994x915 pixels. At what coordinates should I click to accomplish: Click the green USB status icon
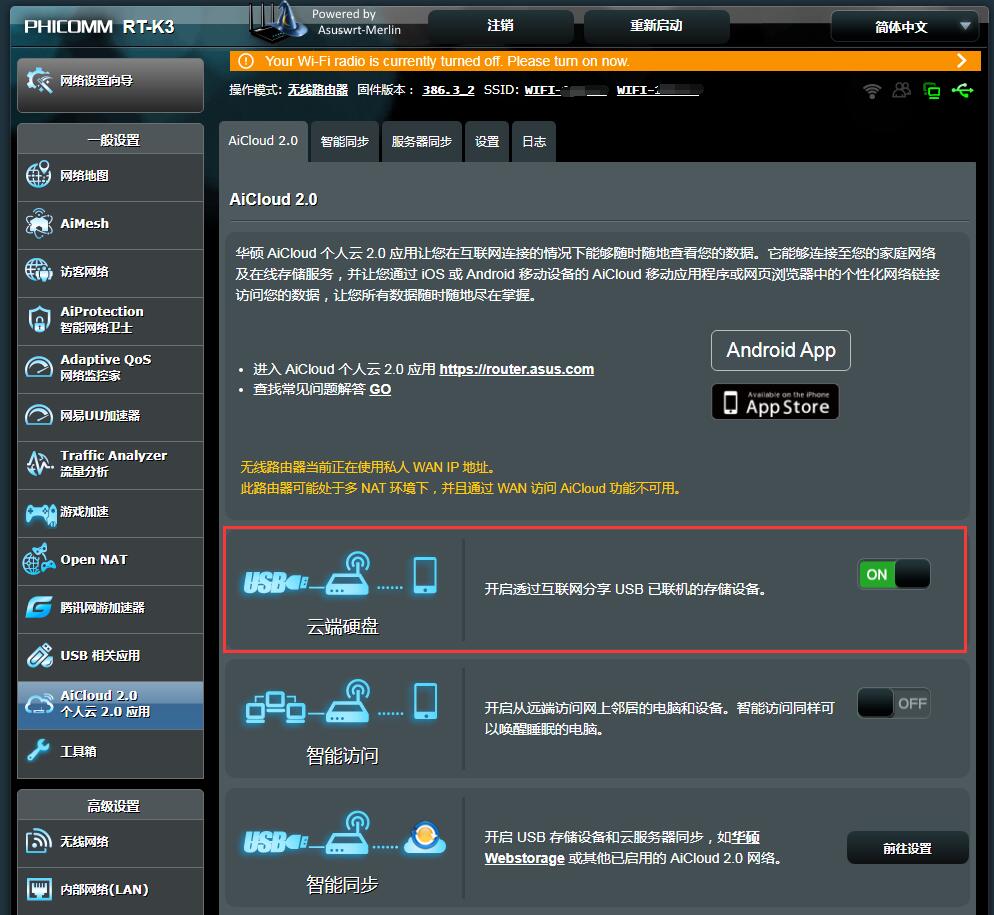tap(962, 91)
